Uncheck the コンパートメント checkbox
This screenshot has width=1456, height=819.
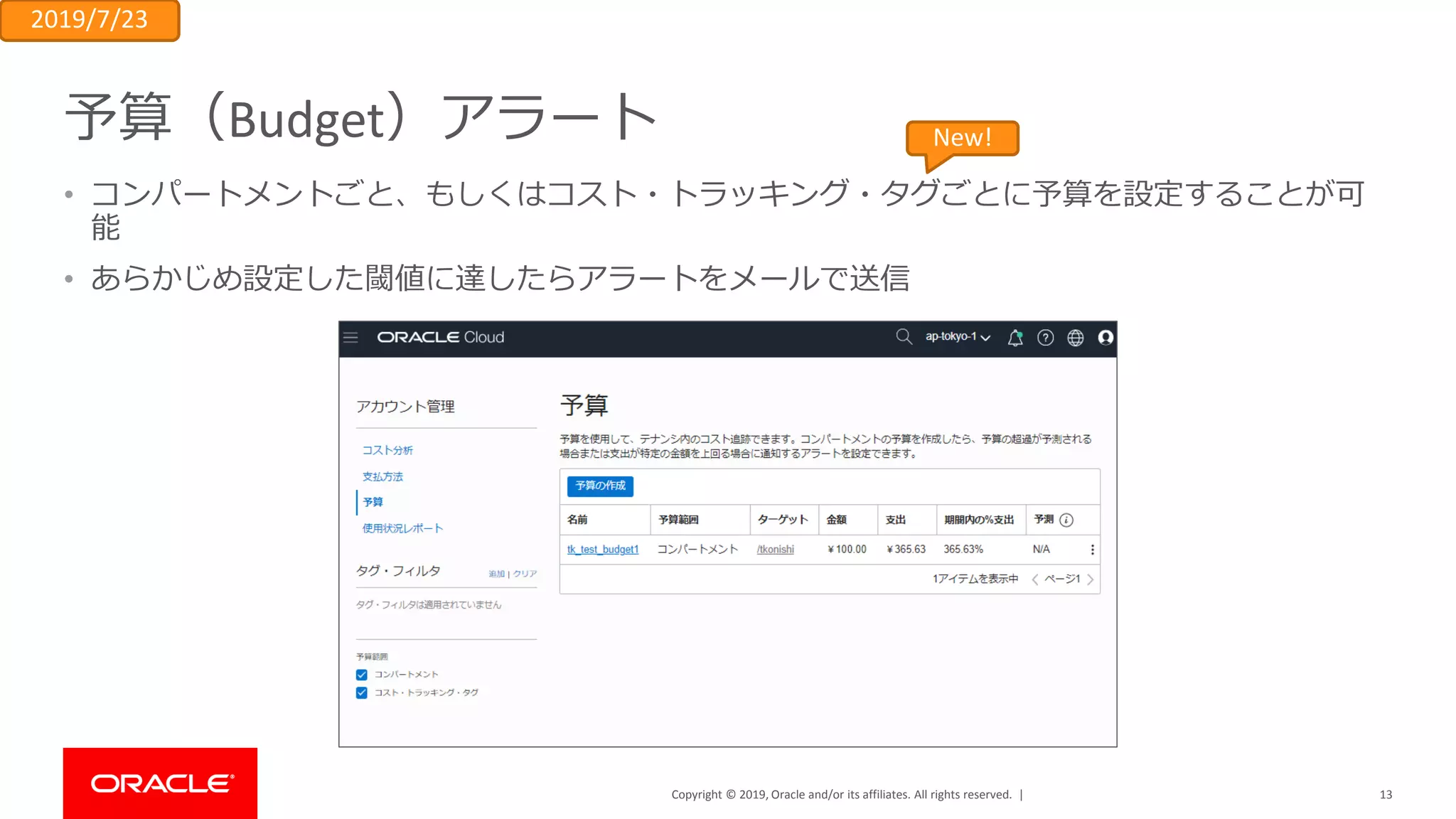362,675
